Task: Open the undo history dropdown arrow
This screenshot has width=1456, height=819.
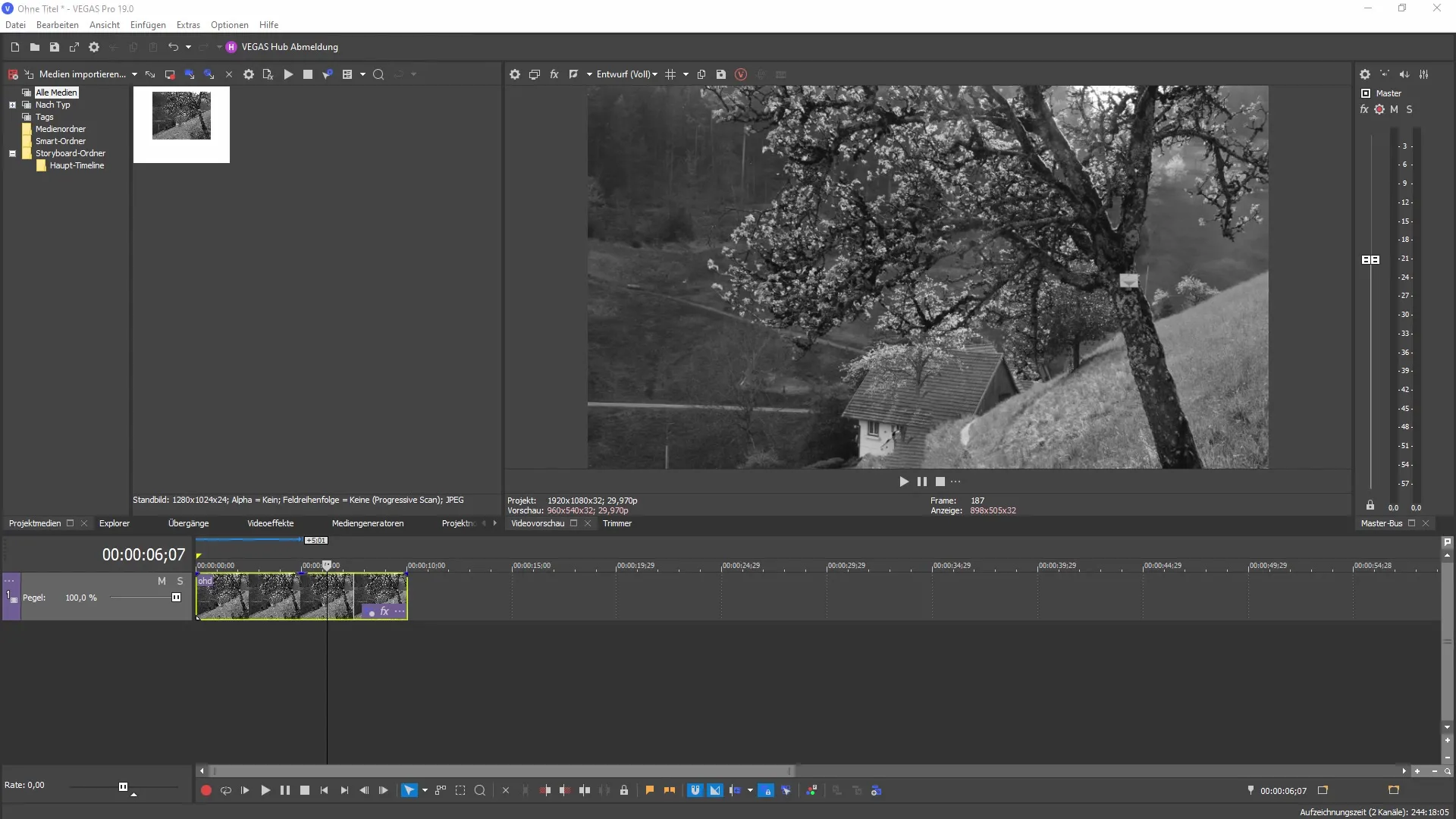Action: 188,47
